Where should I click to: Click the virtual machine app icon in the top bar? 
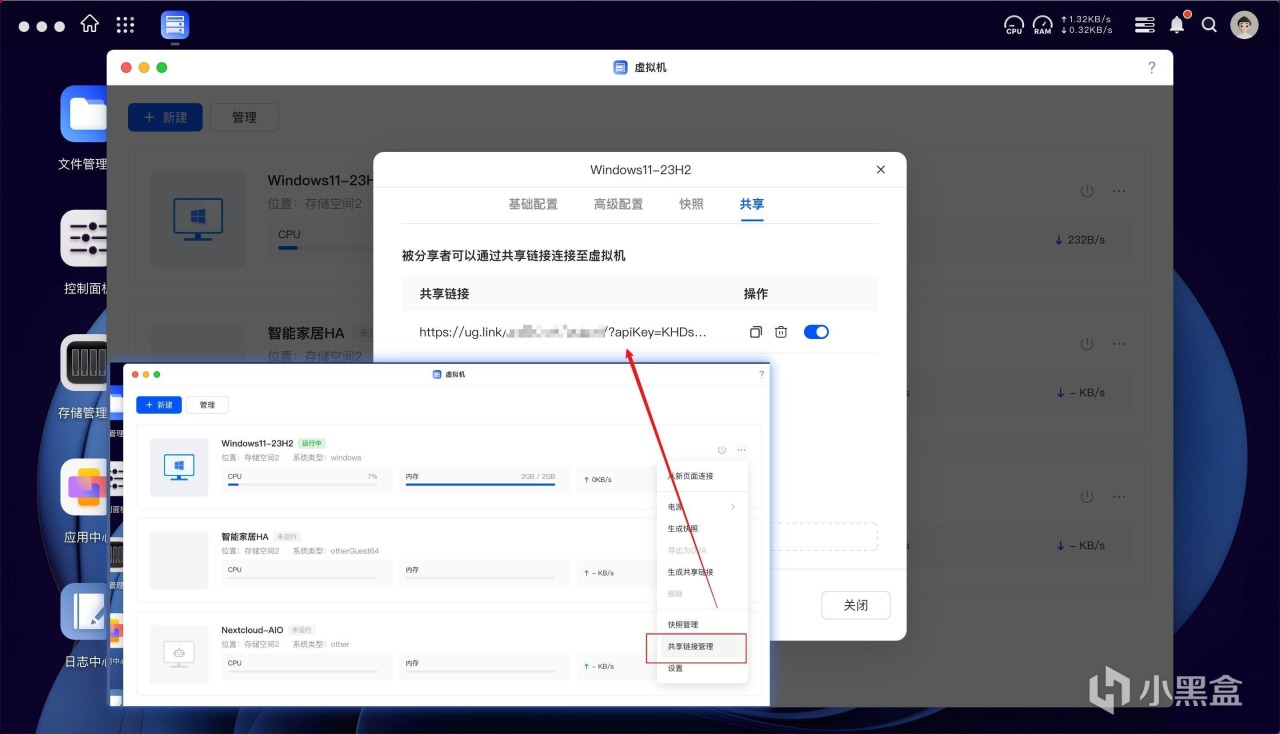(175, 25)
